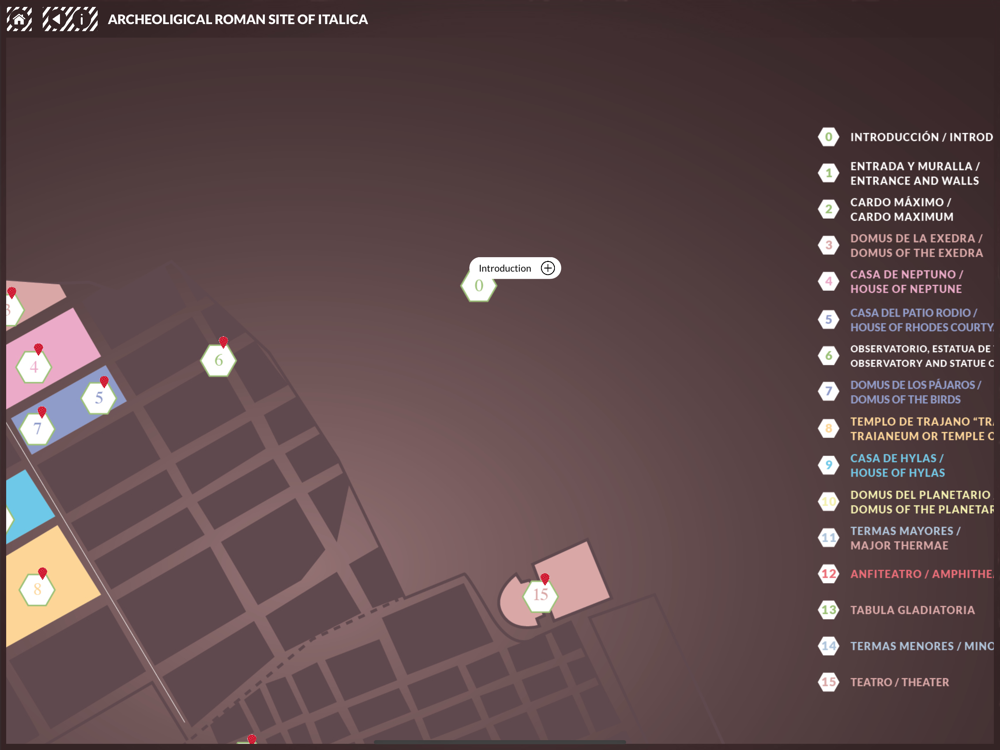This screenshot has width=1000, height=750.
Task: Open Observatory and Statue legend entry
Action: (x=906, y=356)
